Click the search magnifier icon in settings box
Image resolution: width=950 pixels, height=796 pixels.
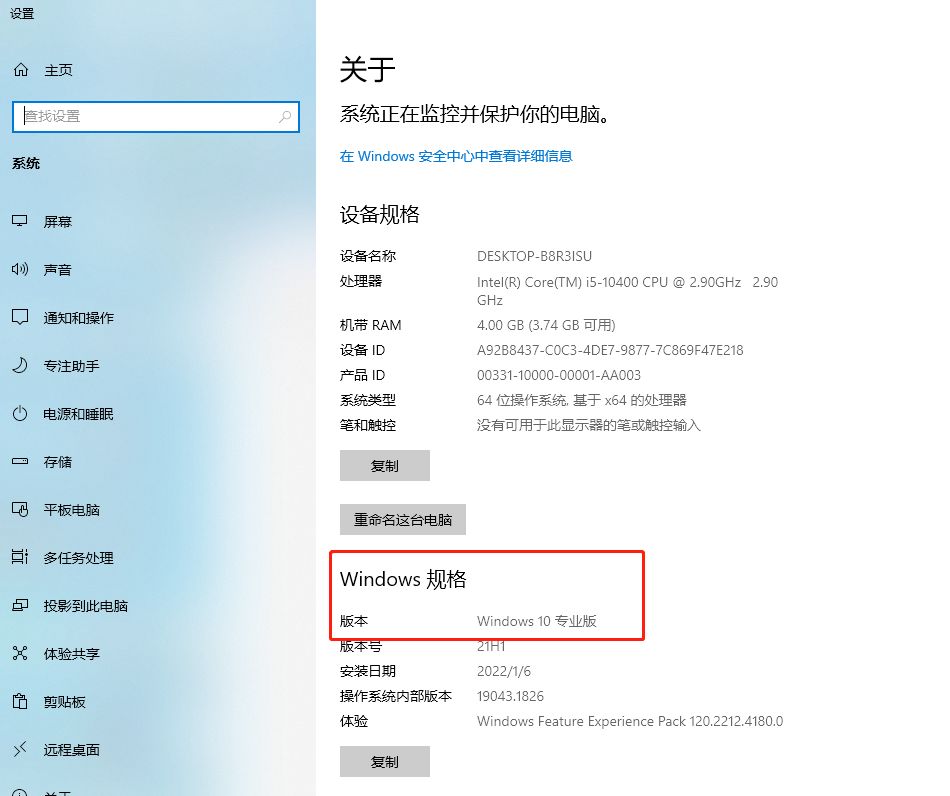285,116
